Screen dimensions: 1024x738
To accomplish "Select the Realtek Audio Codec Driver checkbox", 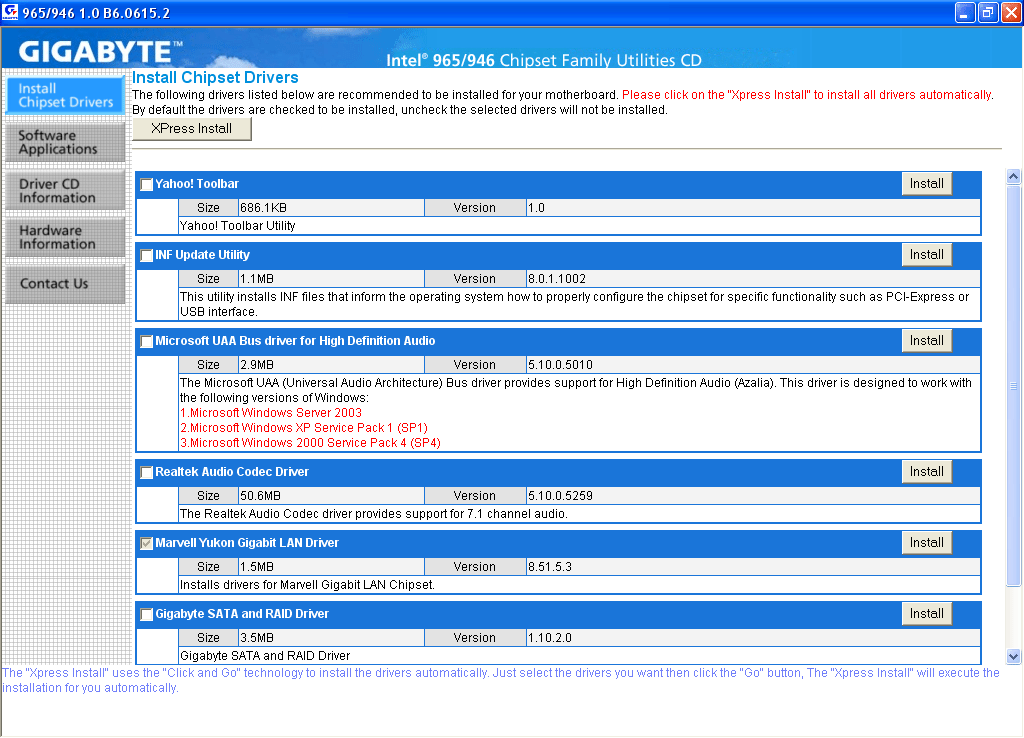I will pos(147,473).
